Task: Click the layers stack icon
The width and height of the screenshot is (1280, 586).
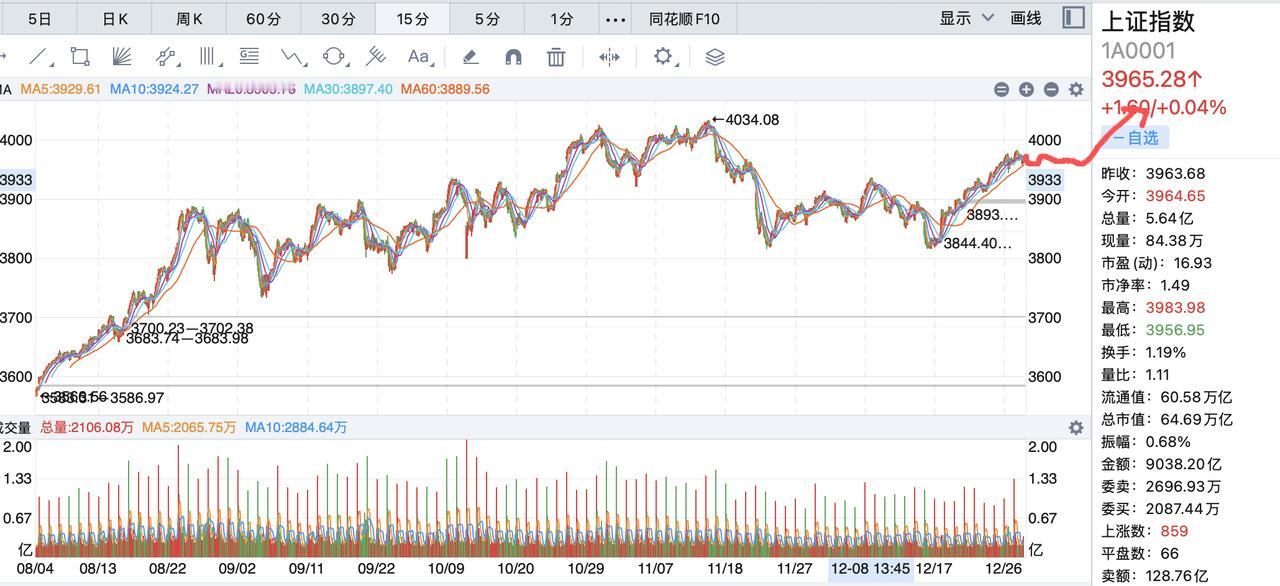Action: point(714,57)
